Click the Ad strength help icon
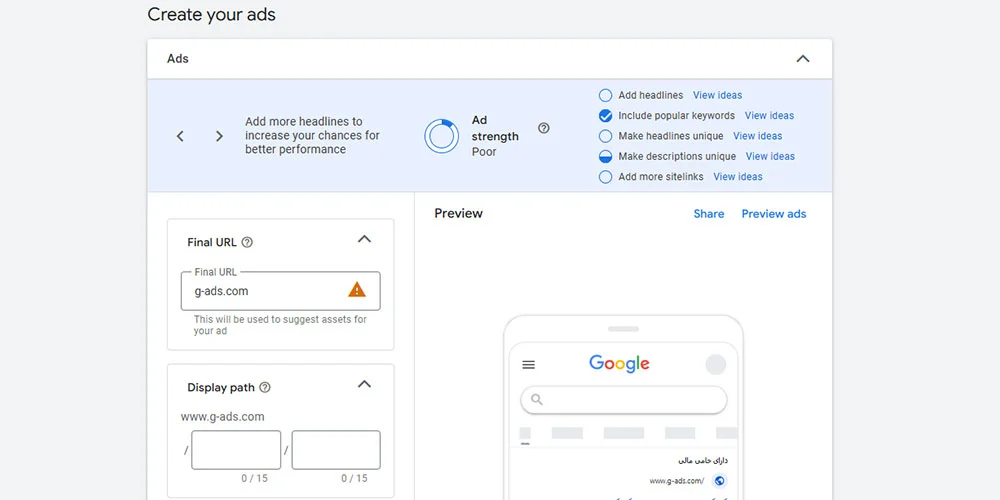 point(544,128)
